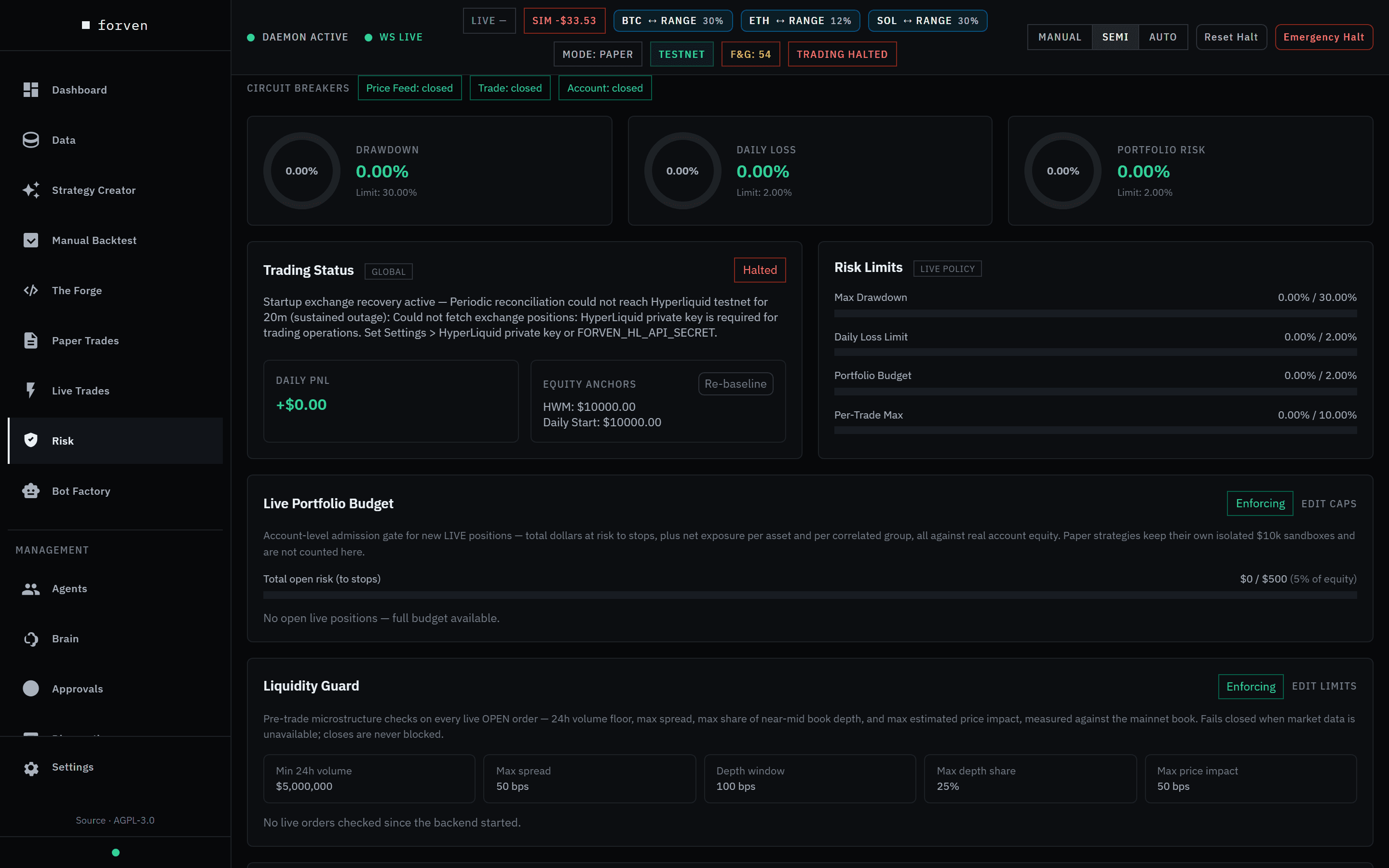
Task: Click the TRADING HALTED badge
Action: coord(842,54)
